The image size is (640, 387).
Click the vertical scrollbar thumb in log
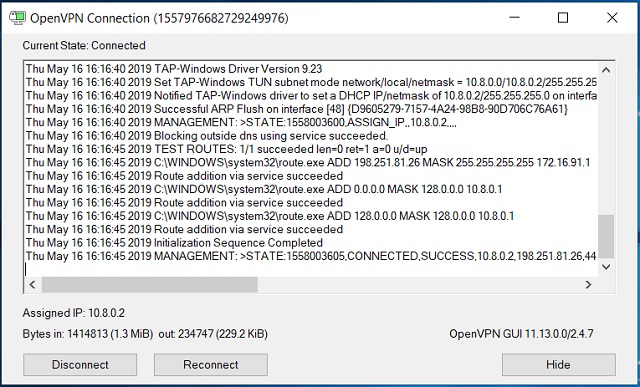[606, 236]
